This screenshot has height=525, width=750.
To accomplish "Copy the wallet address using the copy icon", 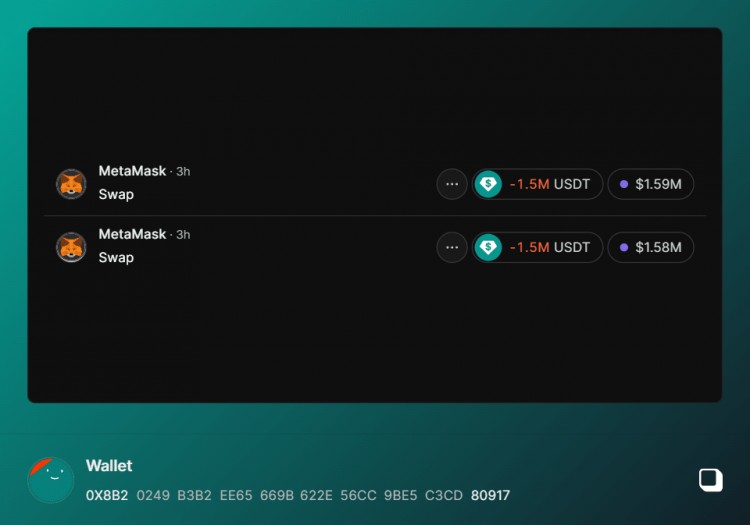I will point(711,480).
